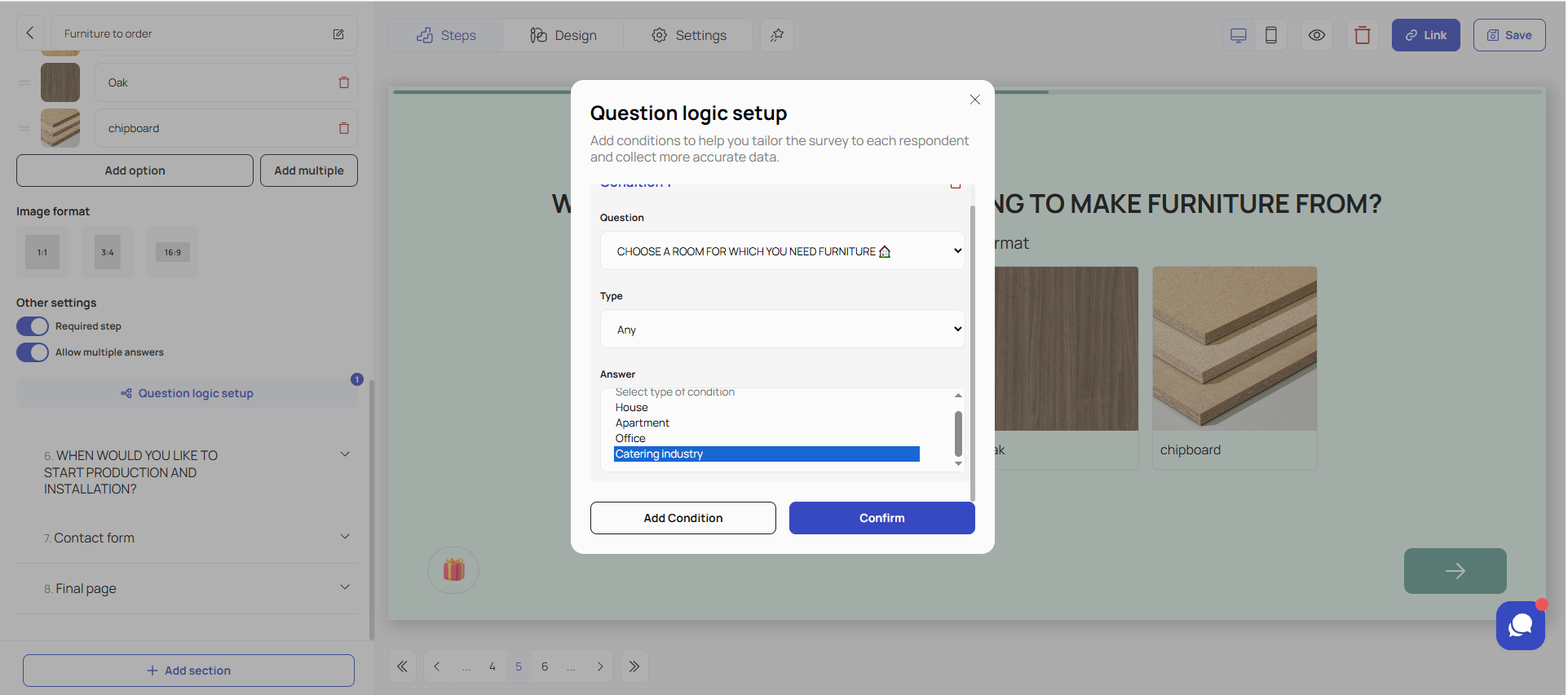Open the chat support widget
The image size is (1568, 695).
[x=1520, y=626]
